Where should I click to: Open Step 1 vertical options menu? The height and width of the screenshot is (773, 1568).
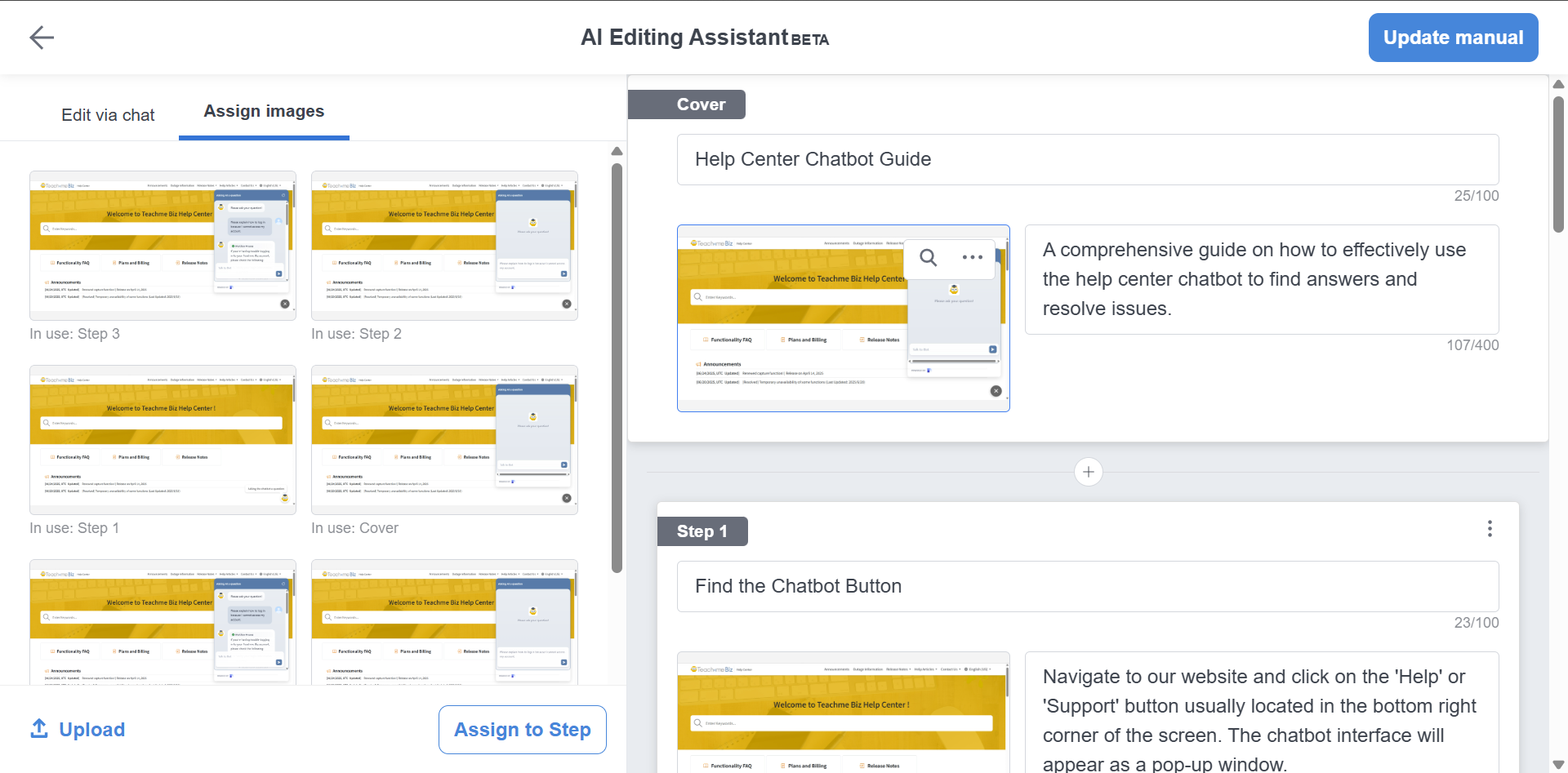click(1490, 529)
